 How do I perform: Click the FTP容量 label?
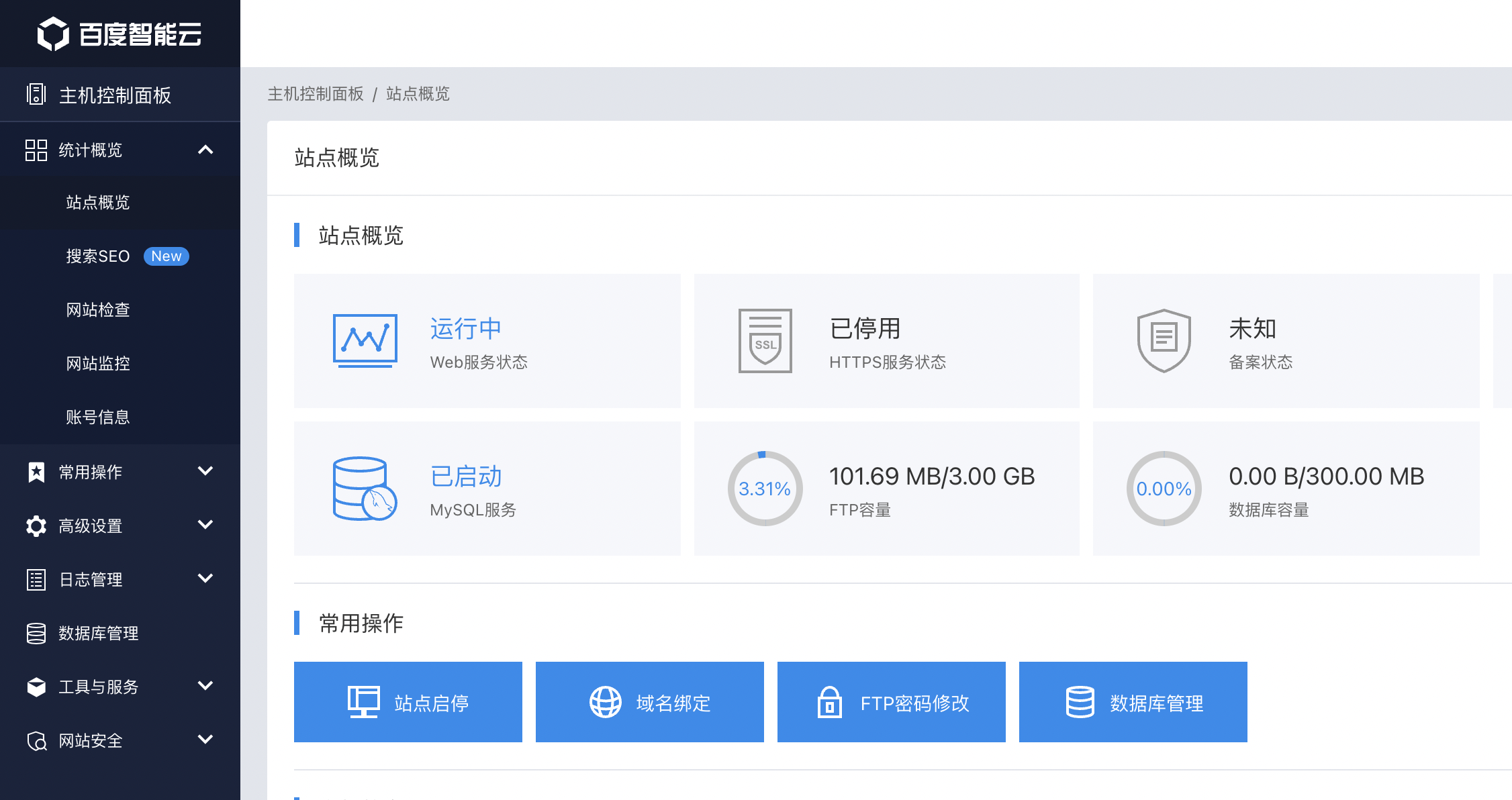(860, 510)
